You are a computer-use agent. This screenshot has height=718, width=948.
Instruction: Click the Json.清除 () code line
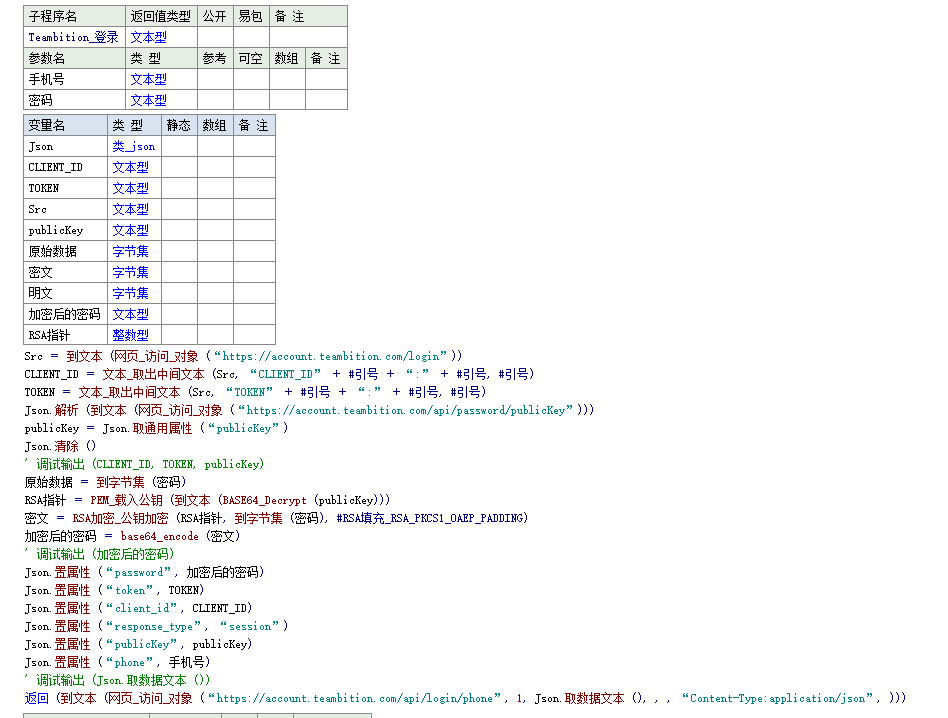click(60, 446)
